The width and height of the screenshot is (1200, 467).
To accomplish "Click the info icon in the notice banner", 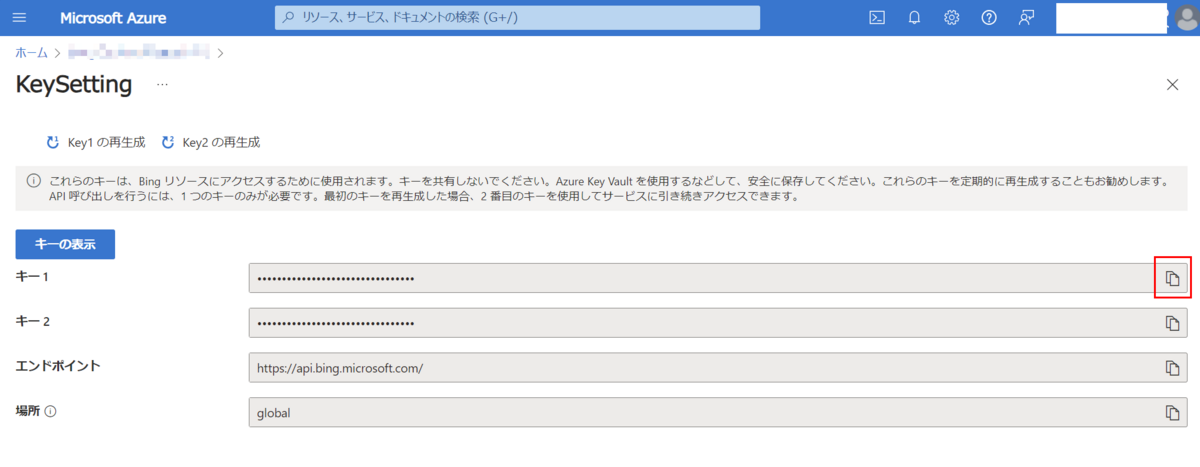I will pos(33,181).
